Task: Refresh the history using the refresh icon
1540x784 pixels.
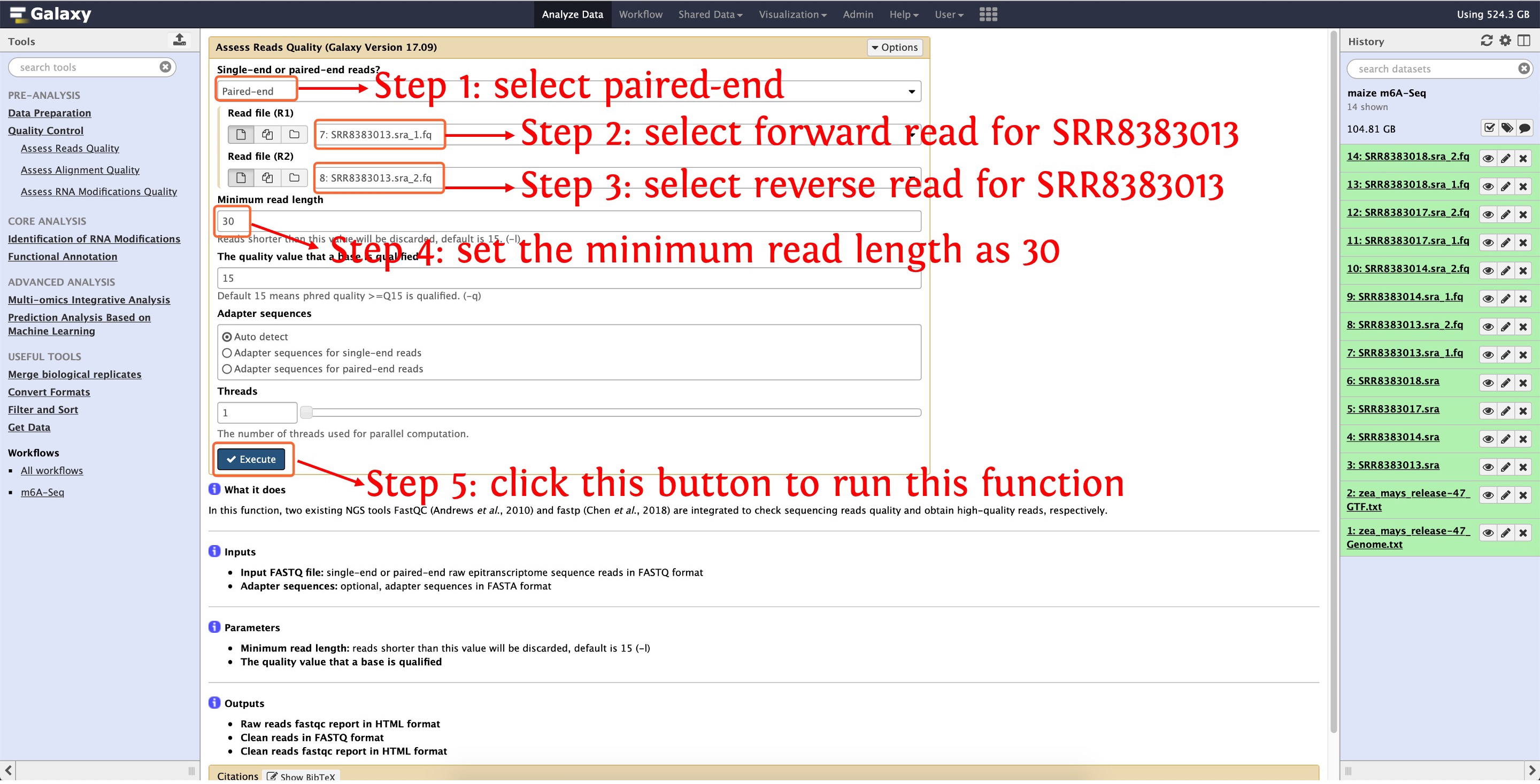Action: point(1486,41)
